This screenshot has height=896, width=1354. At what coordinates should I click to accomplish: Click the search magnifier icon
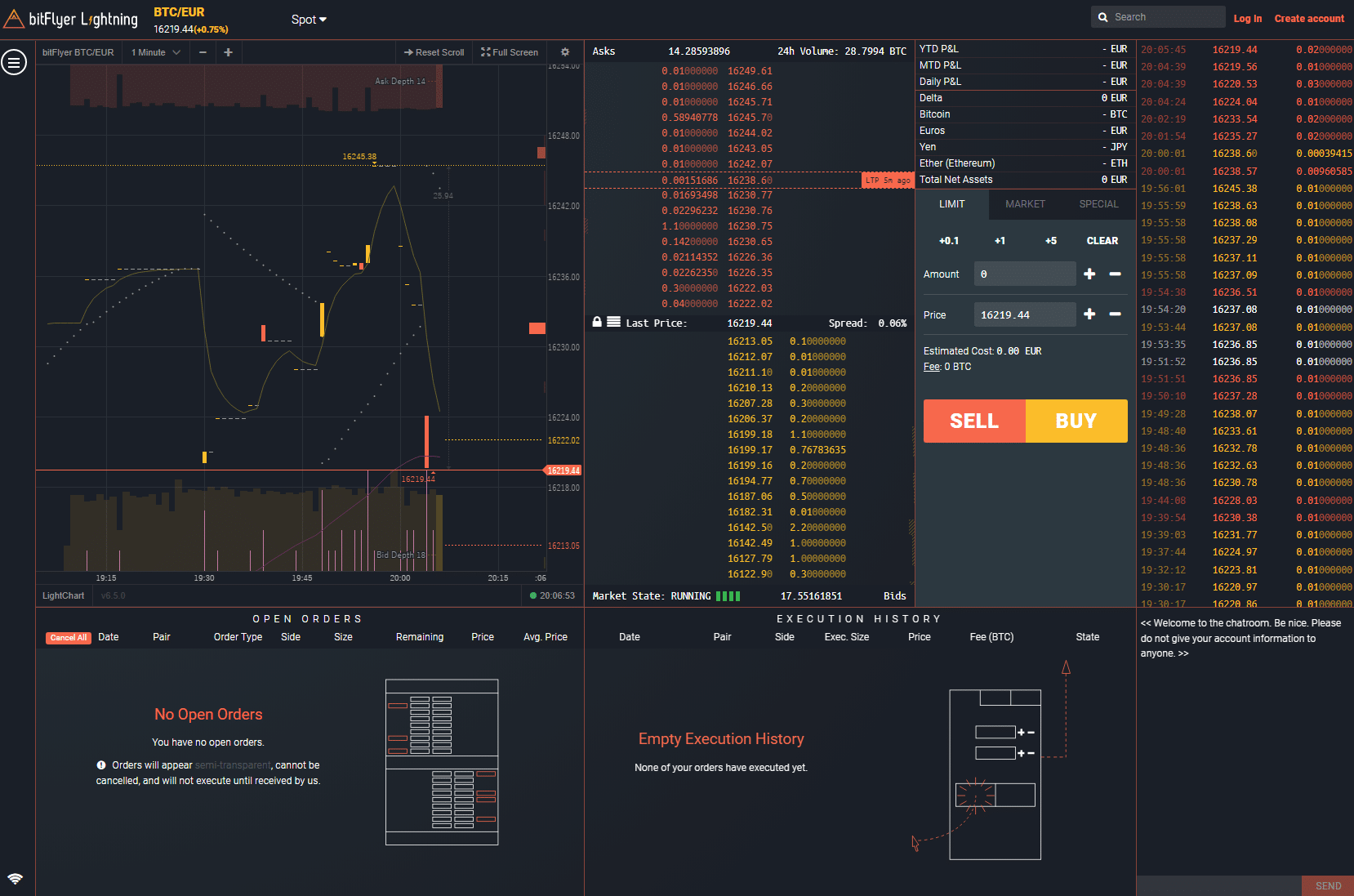click(1103, 17)
